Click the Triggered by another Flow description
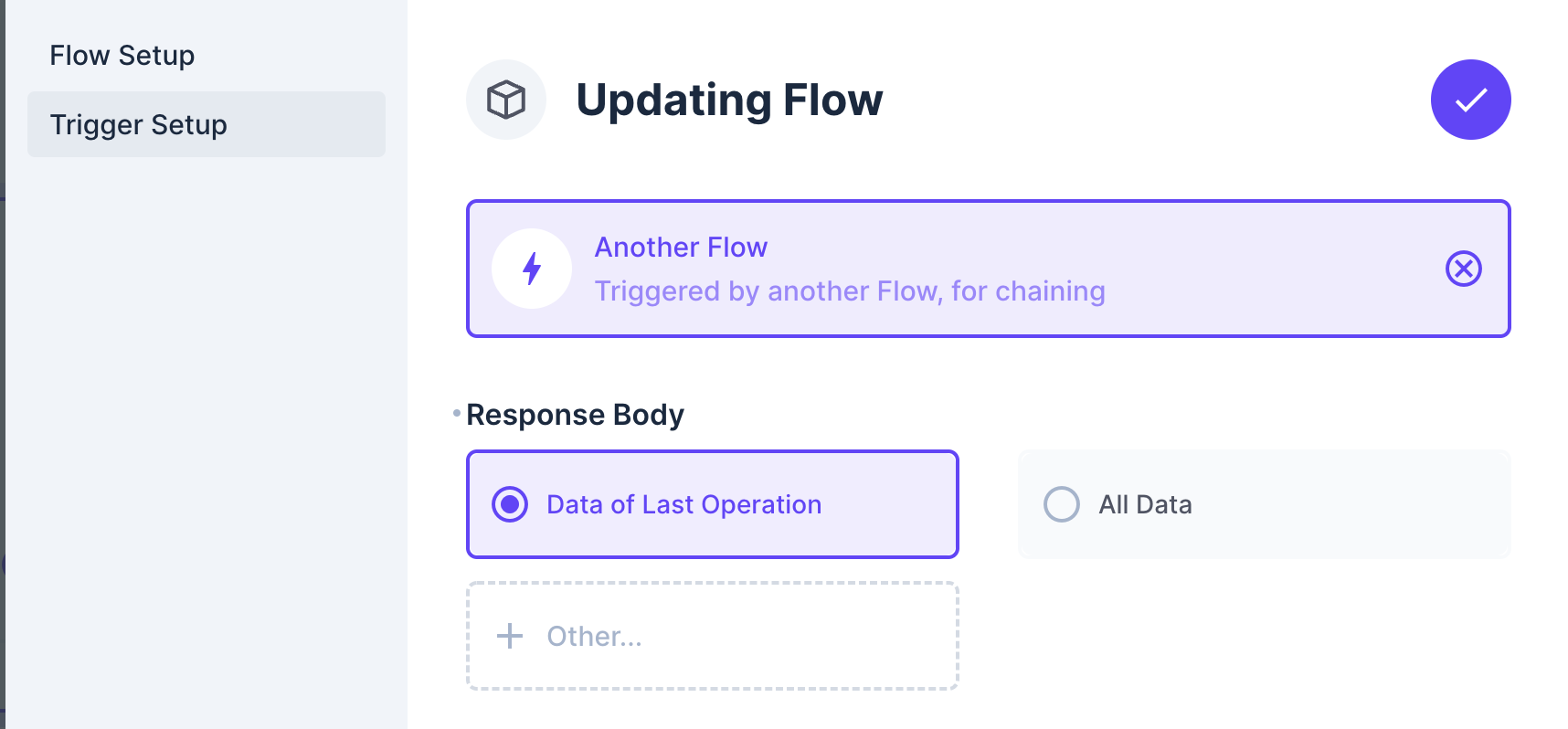1568x729 pixels. 849,291
